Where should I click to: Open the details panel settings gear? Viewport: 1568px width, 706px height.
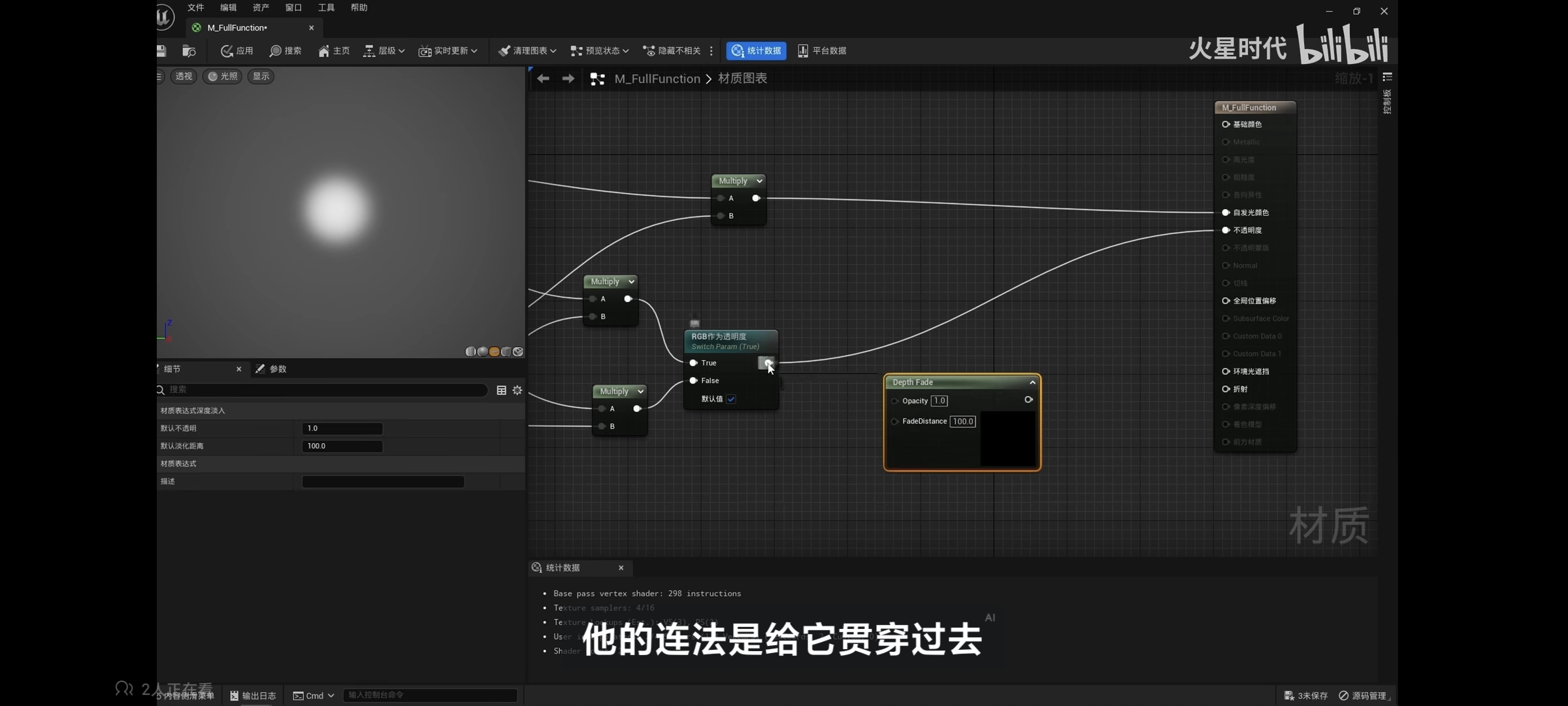pos(517,390)
